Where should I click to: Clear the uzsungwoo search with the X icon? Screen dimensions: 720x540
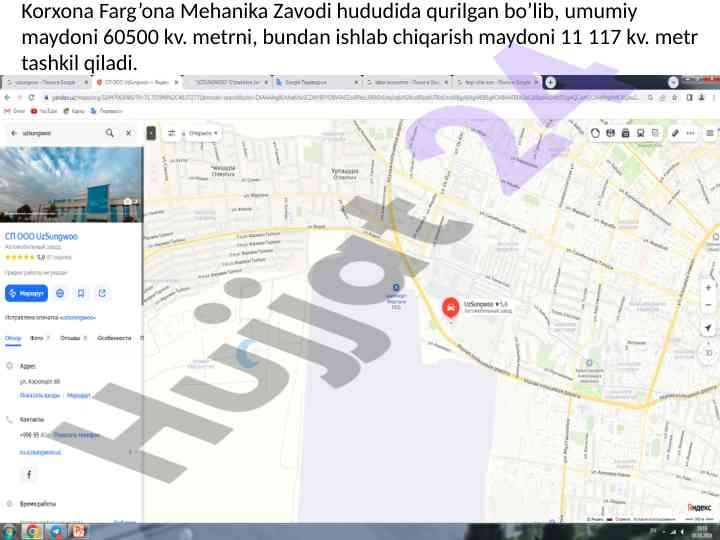tap(128, 132)
